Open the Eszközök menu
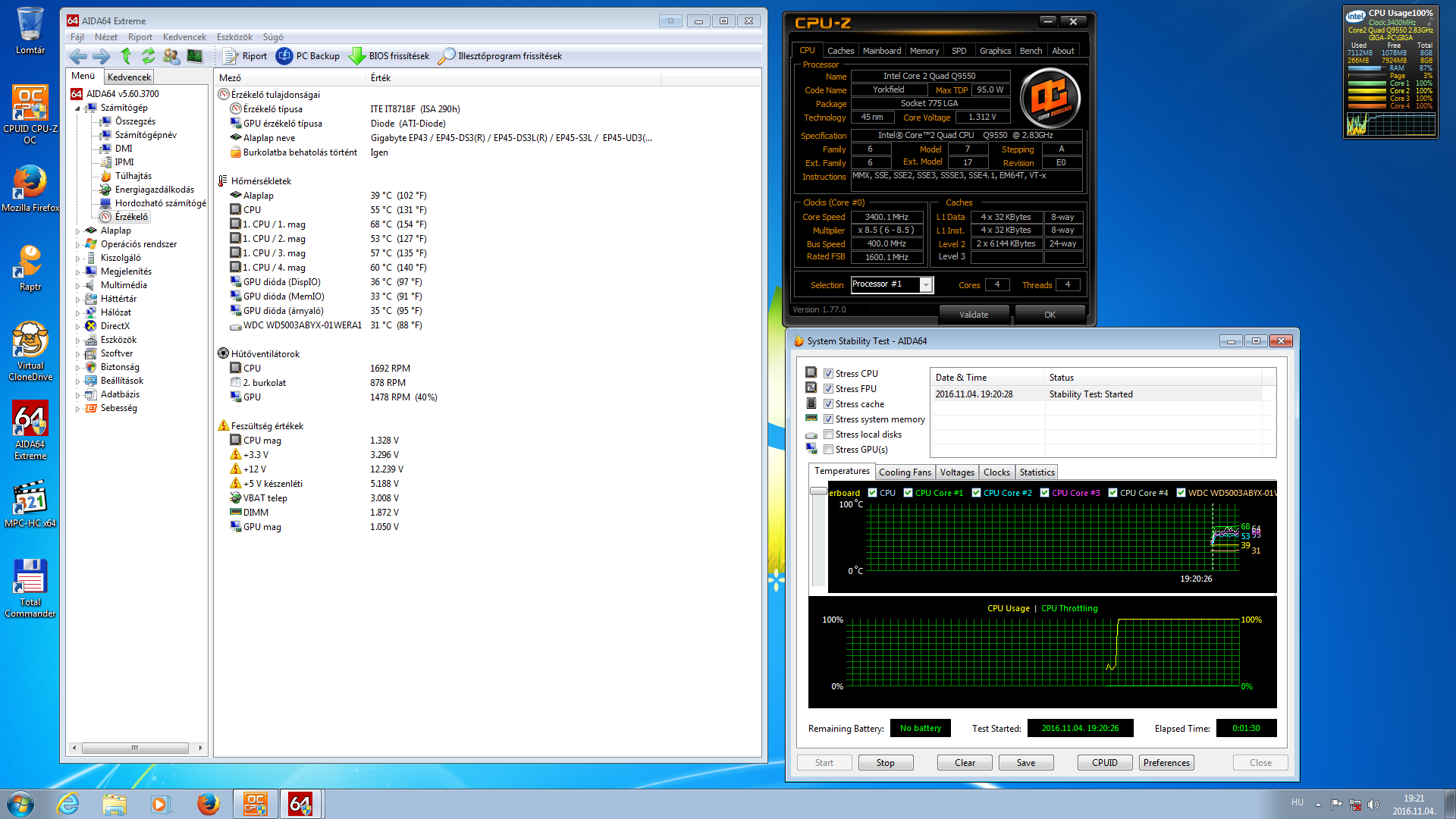 pyautogui.click(x=234, y=37)
